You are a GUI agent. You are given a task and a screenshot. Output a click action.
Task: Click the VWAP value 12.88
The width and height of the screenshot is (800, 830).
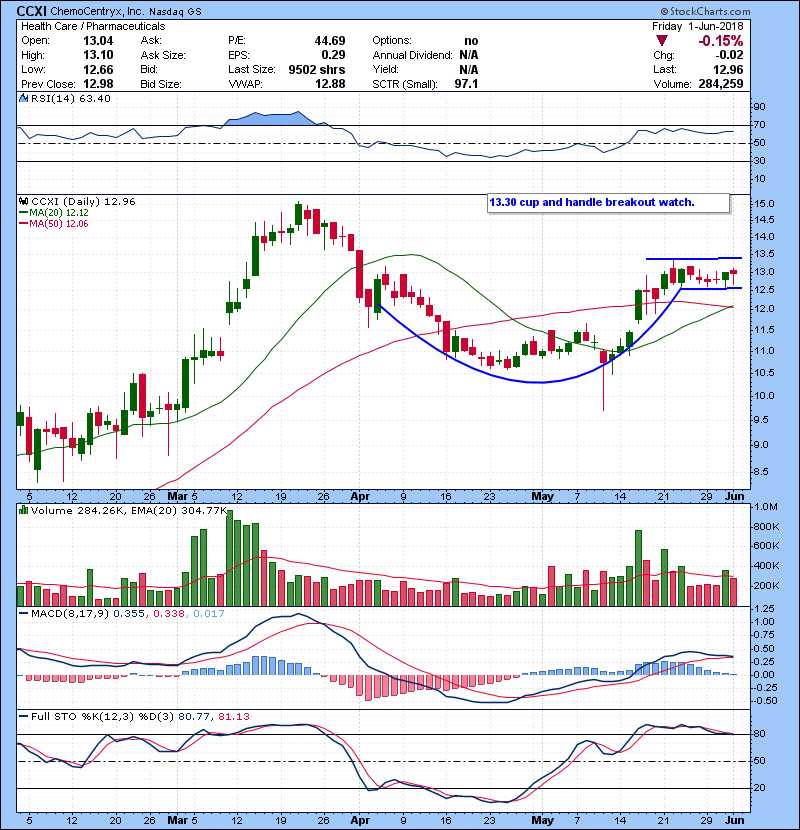[x=330, y=84]
